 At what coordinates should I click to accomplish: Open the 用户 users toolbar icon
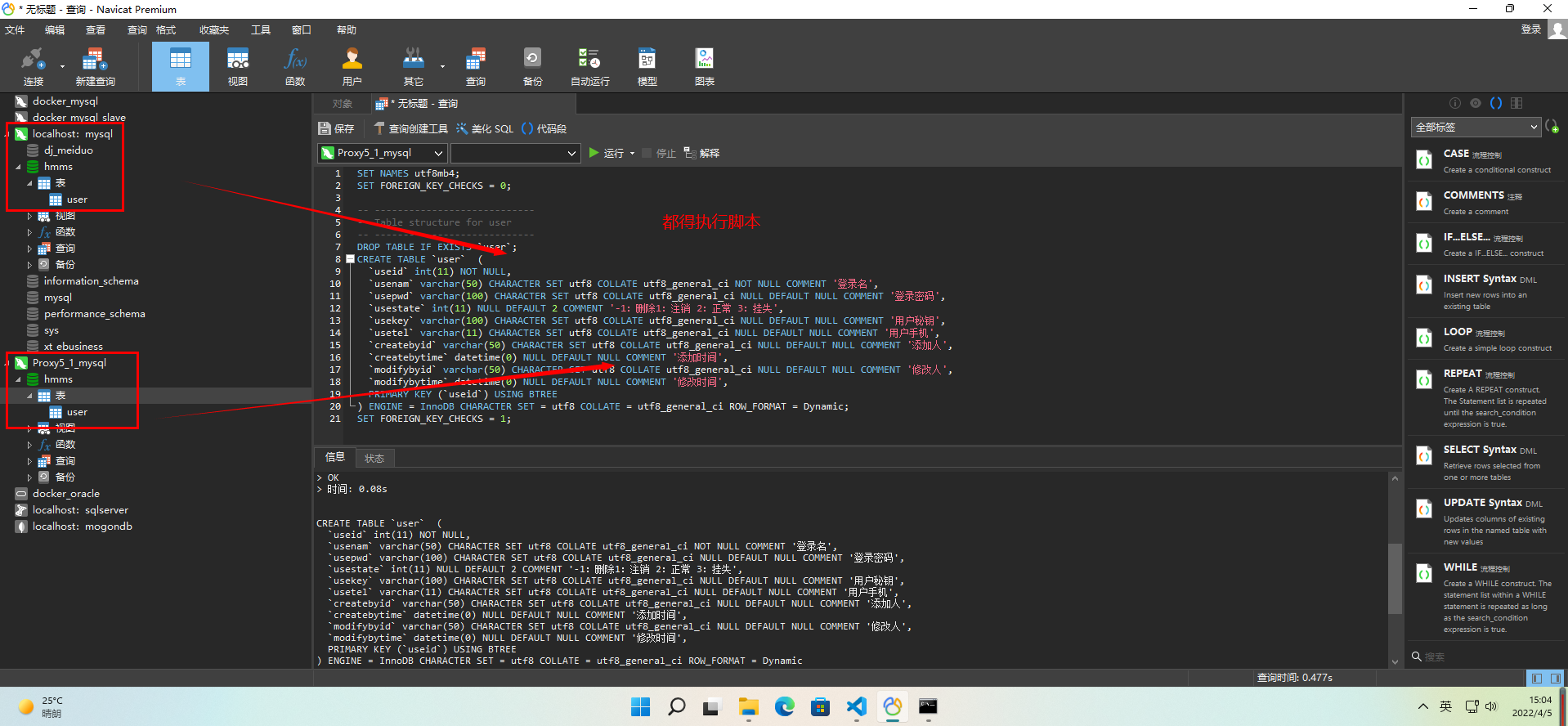pos(352,66)
